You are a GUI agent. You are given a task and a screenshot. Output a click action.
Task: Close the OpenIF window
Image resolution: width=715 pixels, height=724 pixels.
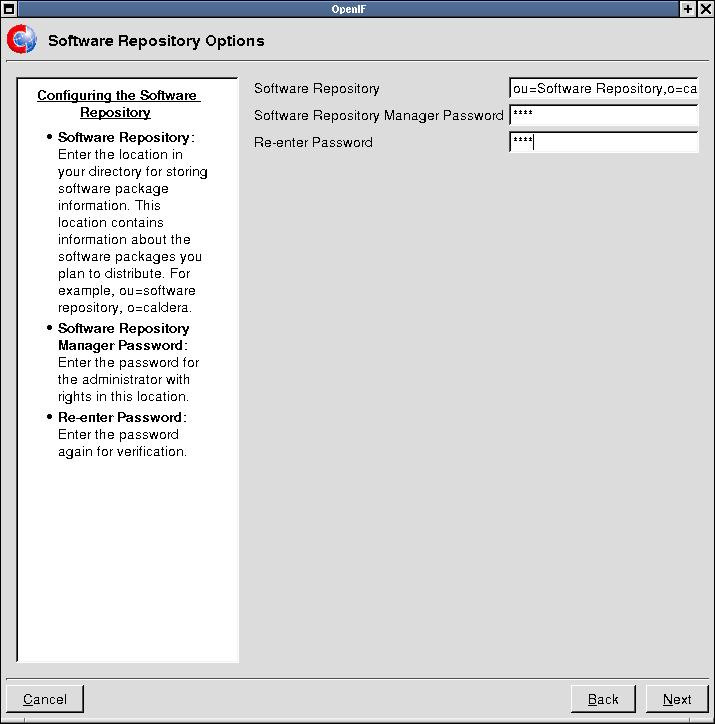point(705,9)
